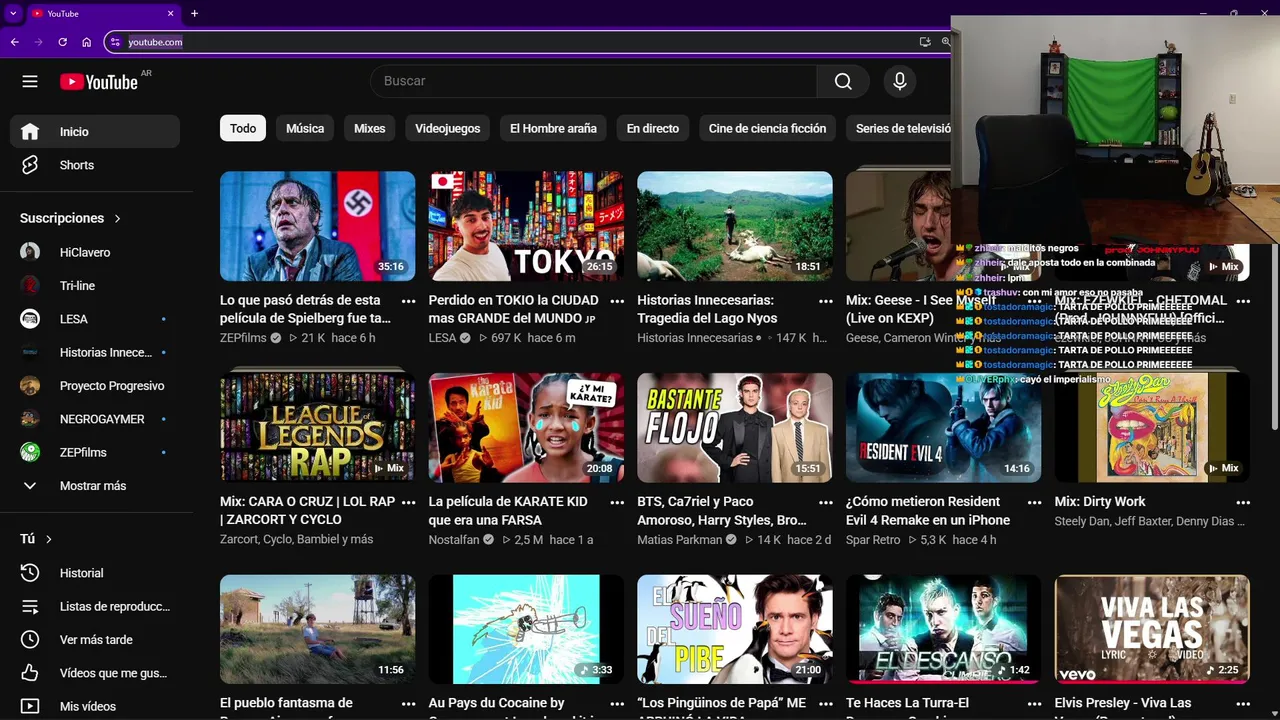Open browser tab list dropdown arrow

12,13
